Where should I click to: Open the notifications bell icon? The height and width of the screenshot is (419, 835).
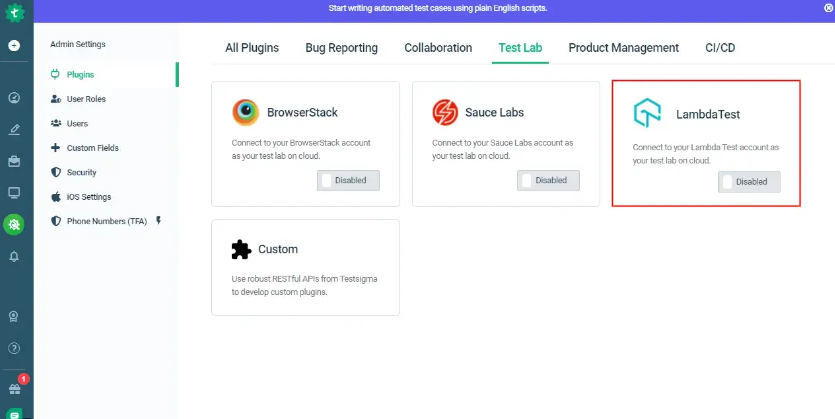point(14,257)
